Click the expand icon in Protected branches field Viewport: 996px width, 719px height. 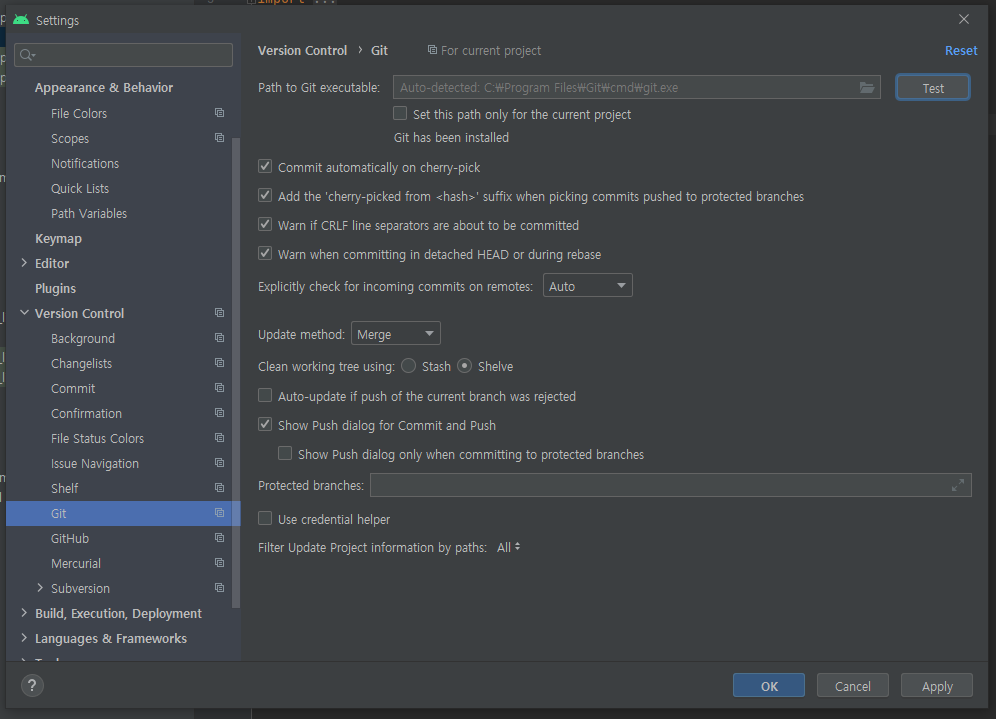click(x=958, y=485)
